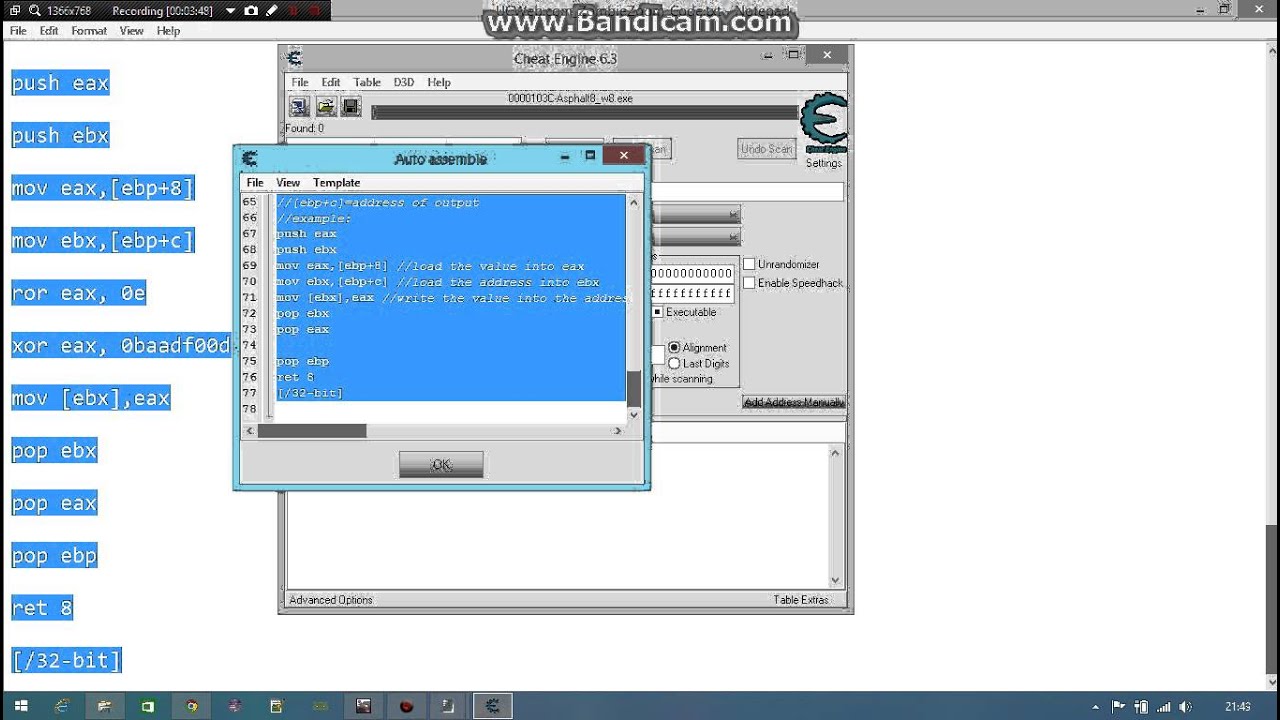Click stop address field with f's
This screenshot has width=1280, height=720.
click(692, 294)
